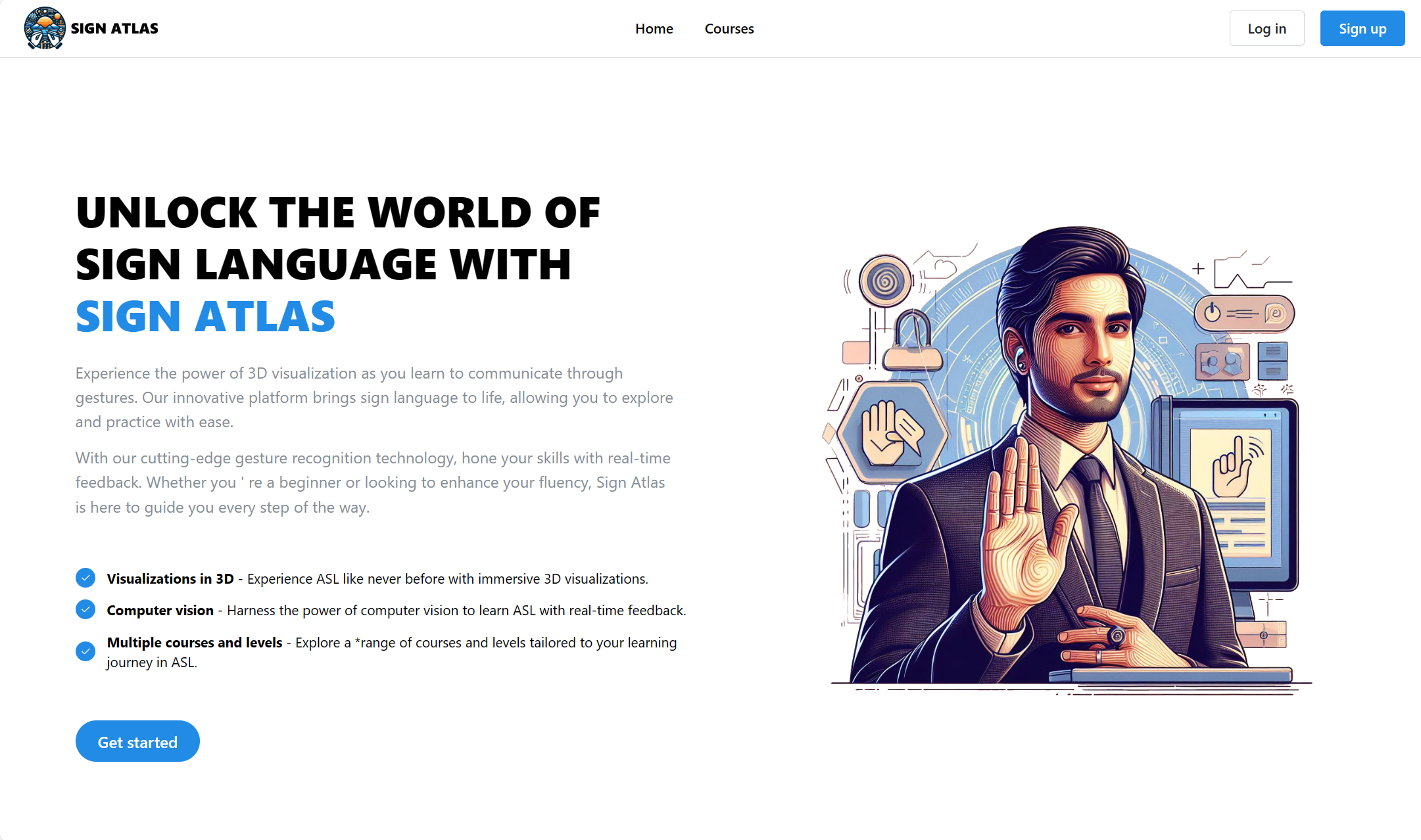The width and height of the screenshot is (1421, 840).
Task: Click the Sign Atlas logo icon
Action: [44, 28]
